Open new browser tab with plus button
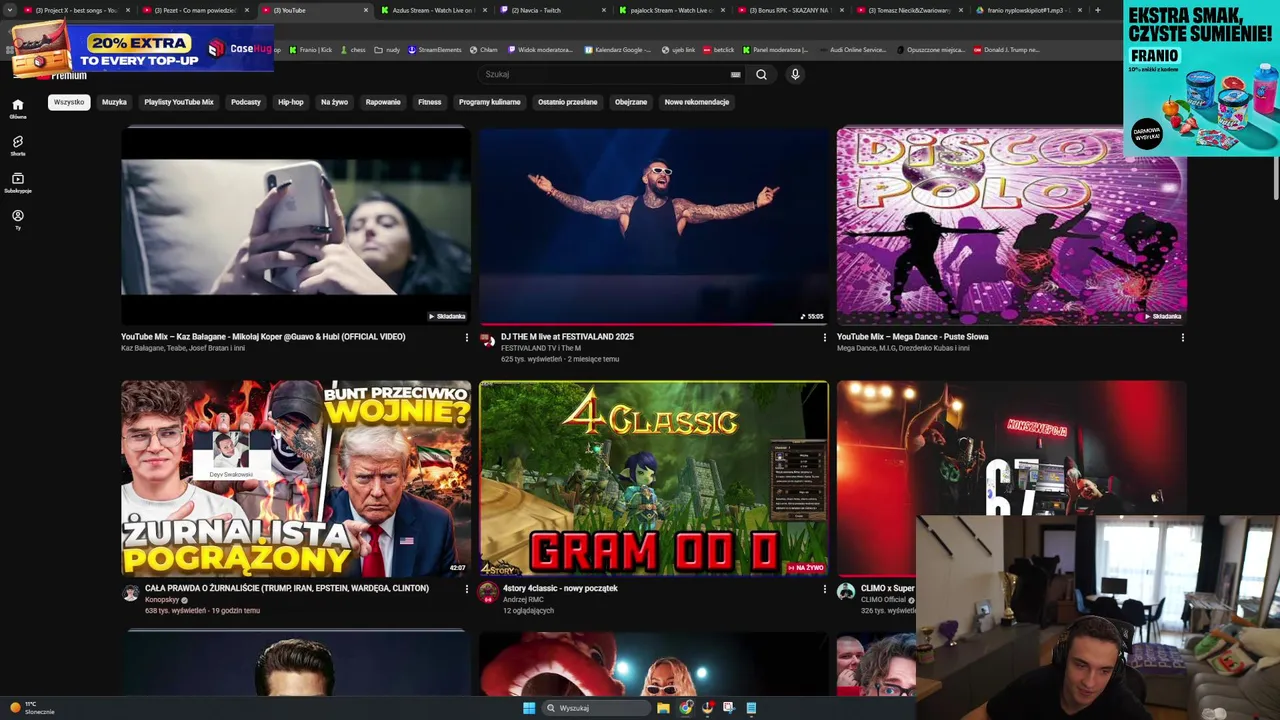Viewport: 1280px width, 720px height. click(1097, 10)
